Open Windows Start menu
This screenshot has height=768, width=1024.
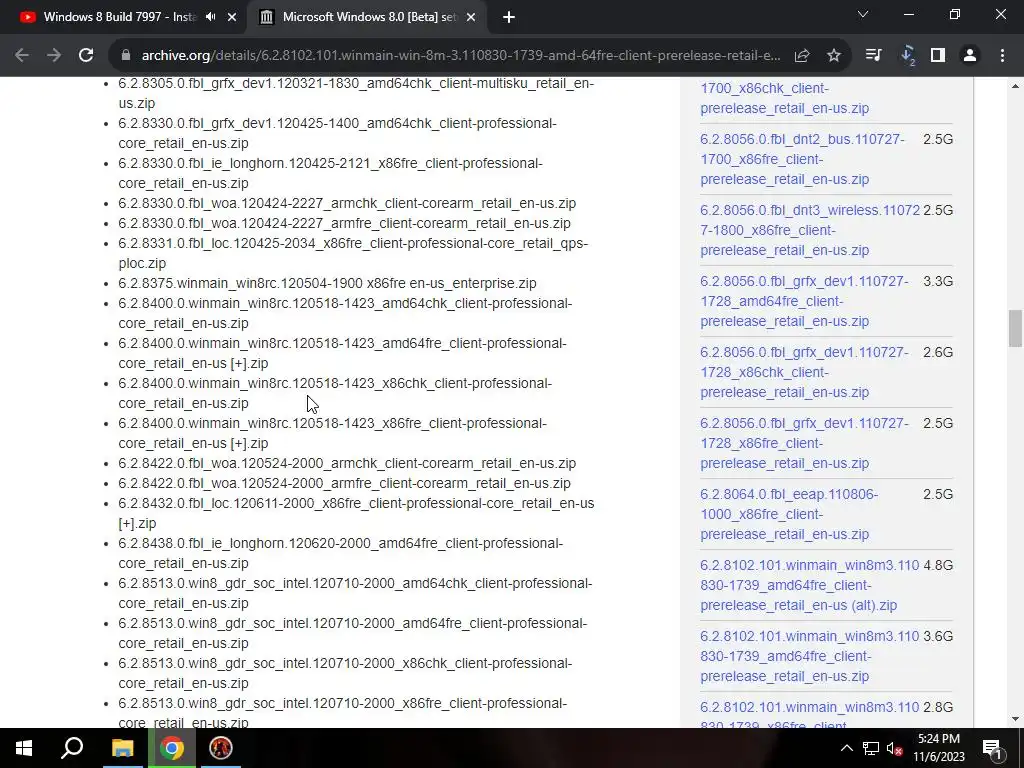click(24, 748)
